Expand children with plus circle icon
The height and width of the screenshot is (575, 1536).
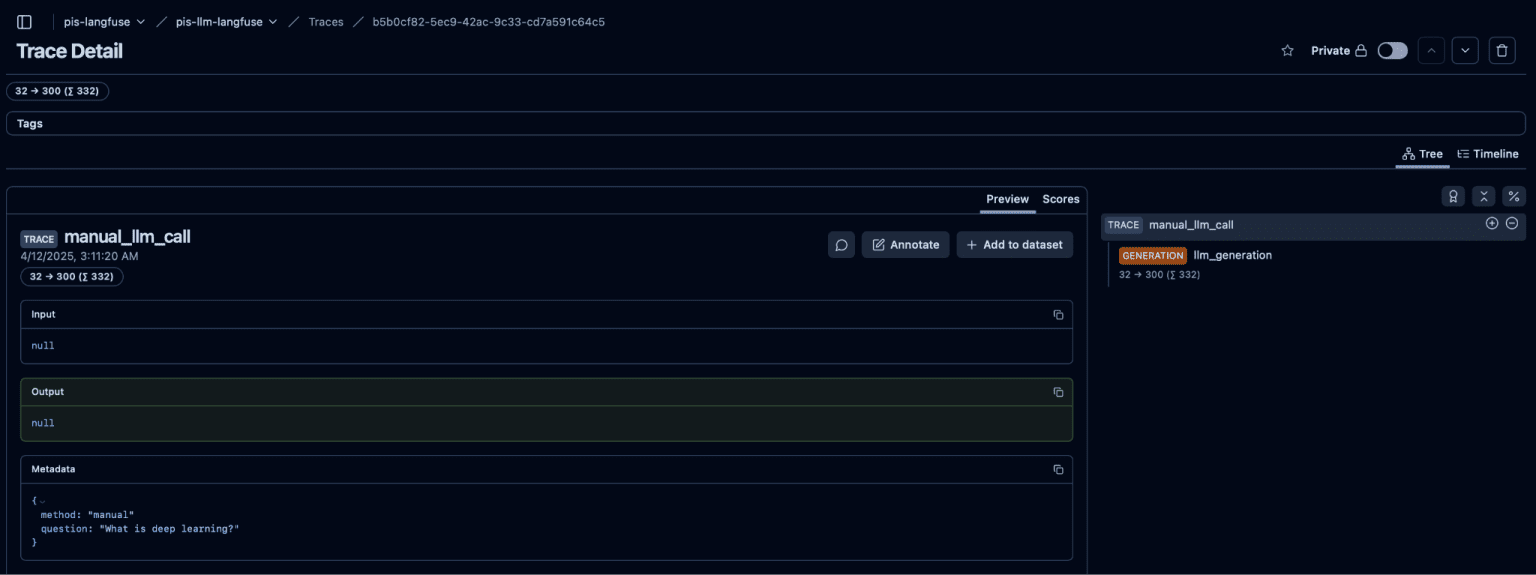(1492, 224)
